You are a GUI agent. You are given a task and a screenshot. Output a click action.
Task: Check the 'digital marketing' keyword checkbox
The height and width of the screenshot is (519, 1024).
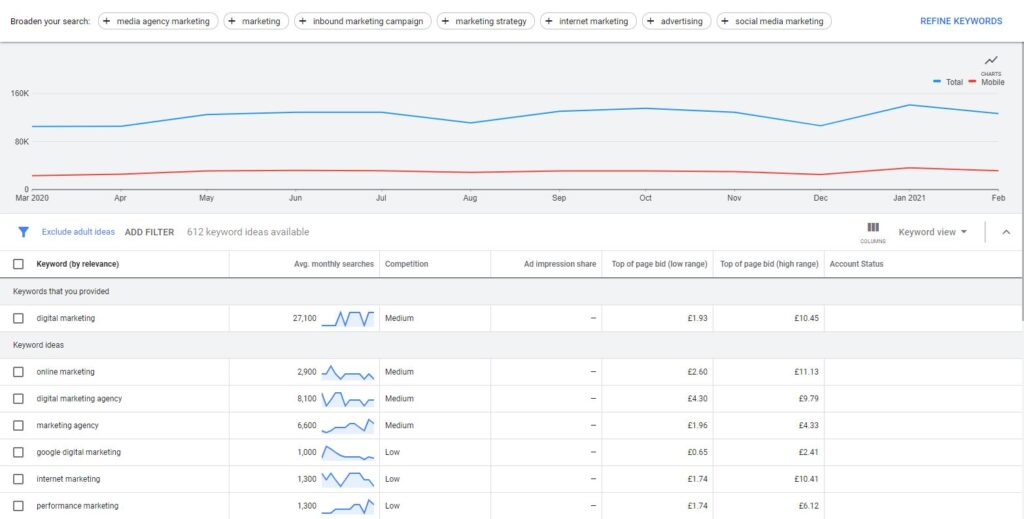18,318
